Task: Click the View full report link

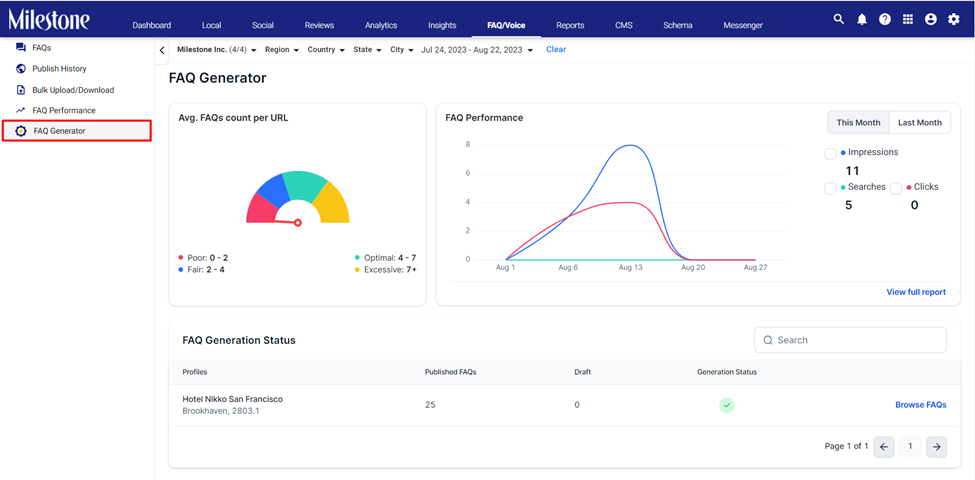Action: [916, 292]
